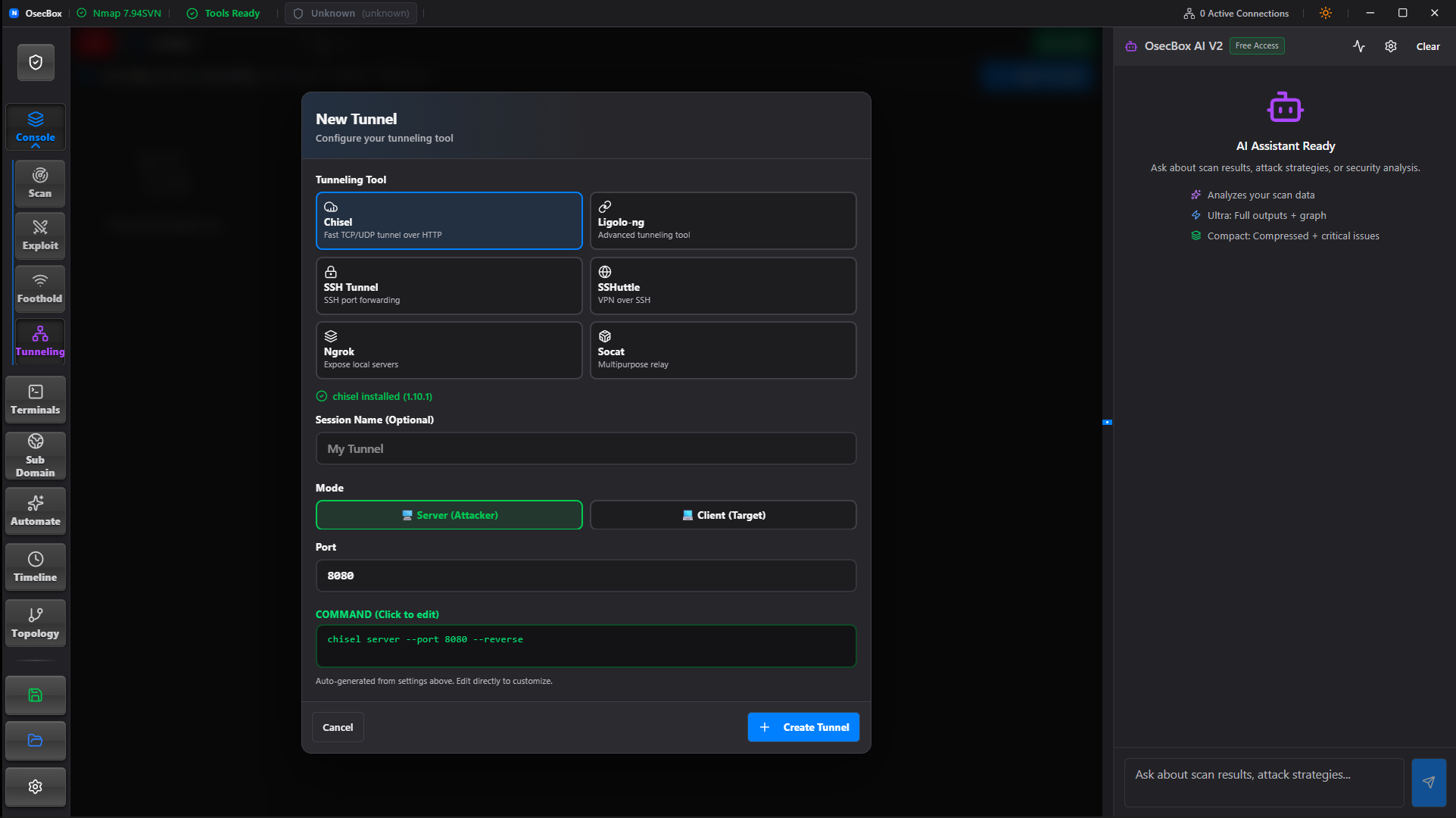Viewport: 1456px width, 818px height.
Task: Open the Exploit module
Action: pyautogui.click(x=40, y=236)
